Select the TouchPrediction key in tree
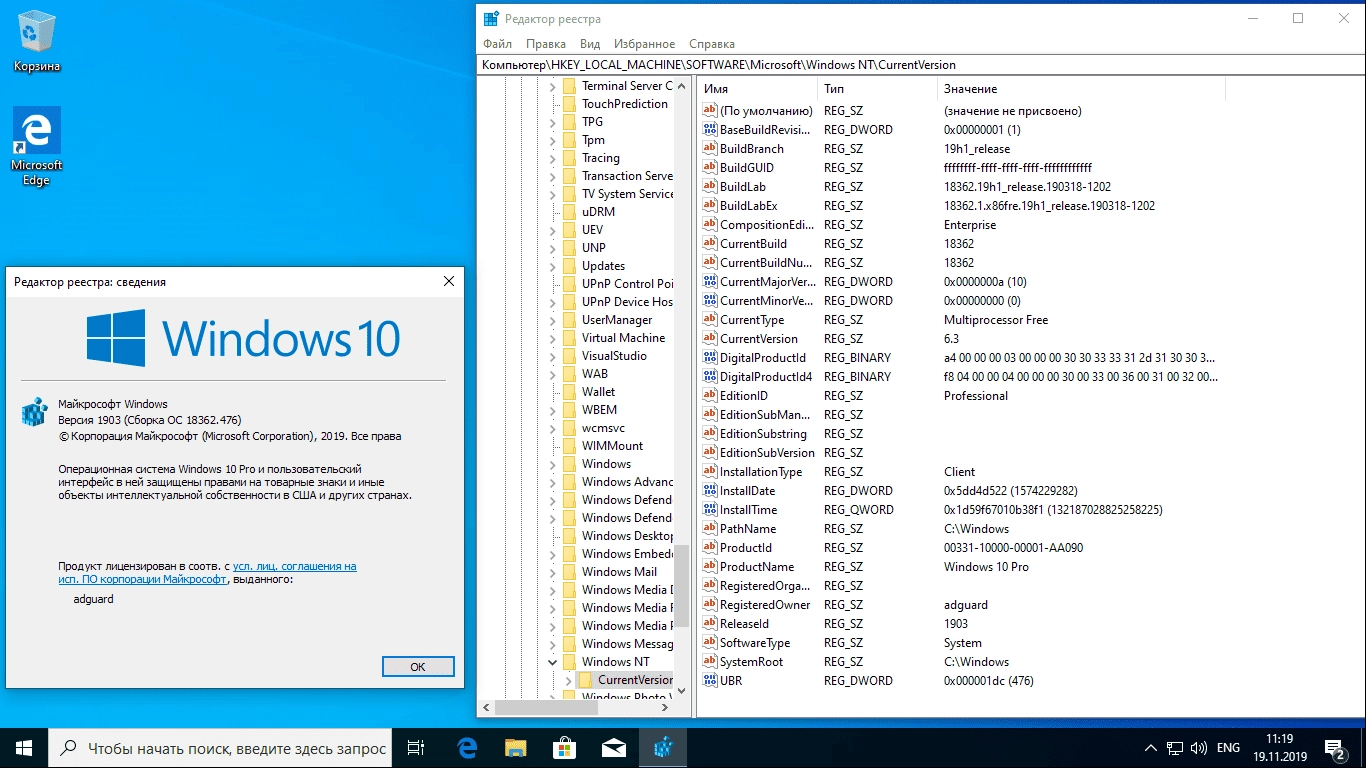This screenshot has width=1366, height=768. [624, 103]
